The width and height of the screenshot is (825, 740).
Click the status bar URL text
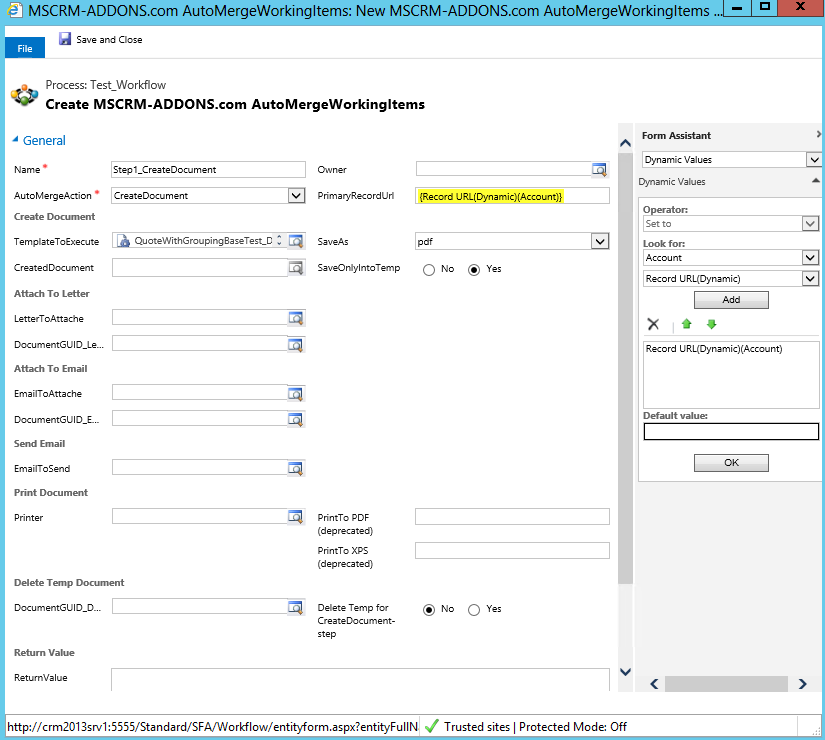tap(213, 727)
